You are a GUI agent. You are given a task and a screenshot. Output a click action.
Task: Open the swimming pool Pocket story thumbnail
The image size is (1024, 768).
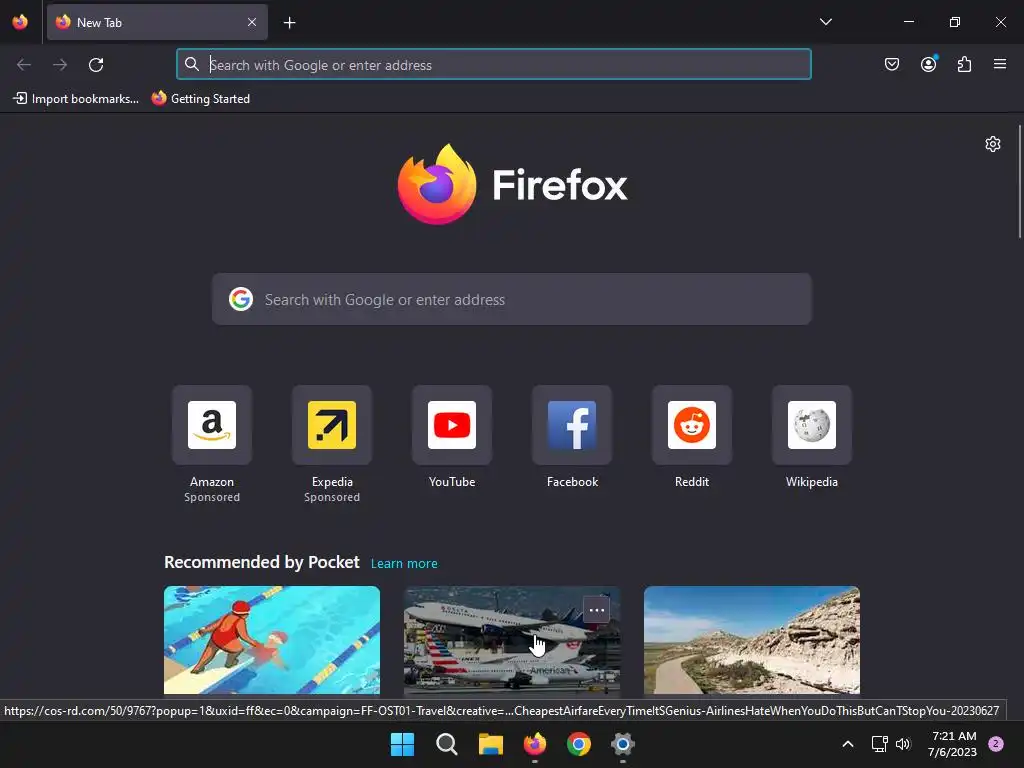(272, 640)
